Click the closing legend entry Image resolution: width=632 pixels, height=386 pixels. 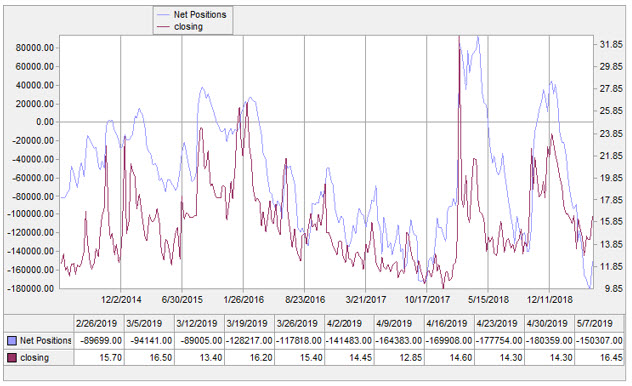click(180, 27)
